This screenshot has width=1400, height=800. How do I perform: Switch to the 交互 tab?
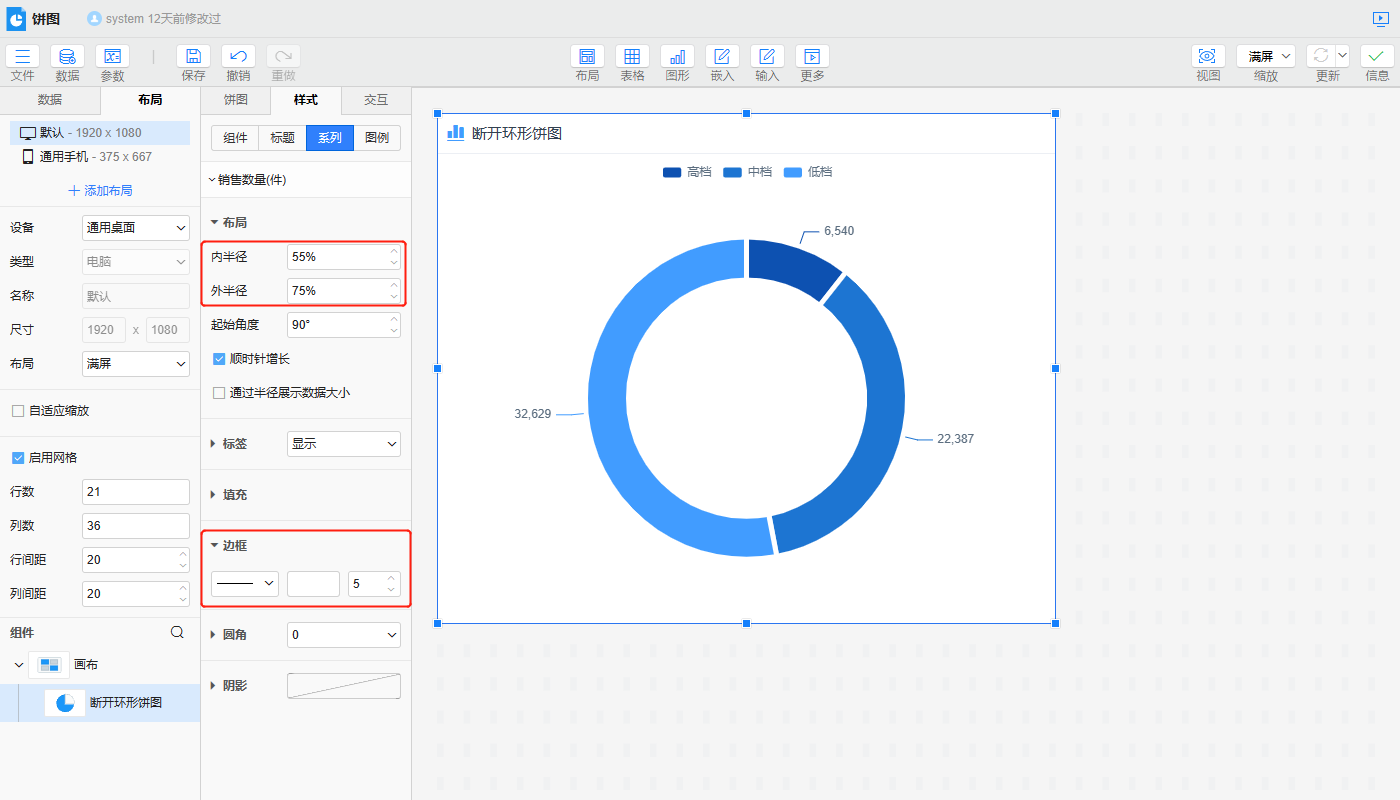pyautogui.click(x=376, y=100)
